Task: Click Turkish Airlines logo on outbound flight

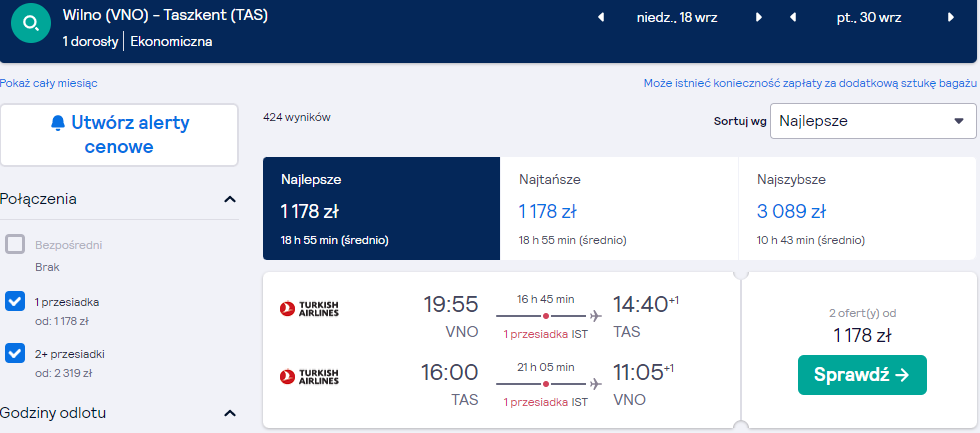Action: coord(309,308)
